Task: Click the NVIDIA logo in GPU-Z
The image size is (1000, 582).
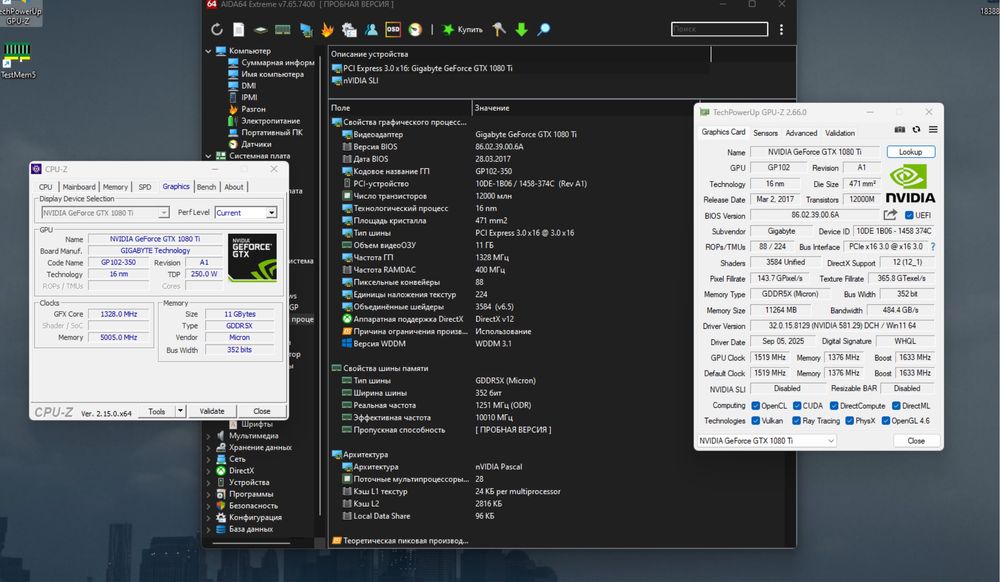Action: (x=910, y=184)
